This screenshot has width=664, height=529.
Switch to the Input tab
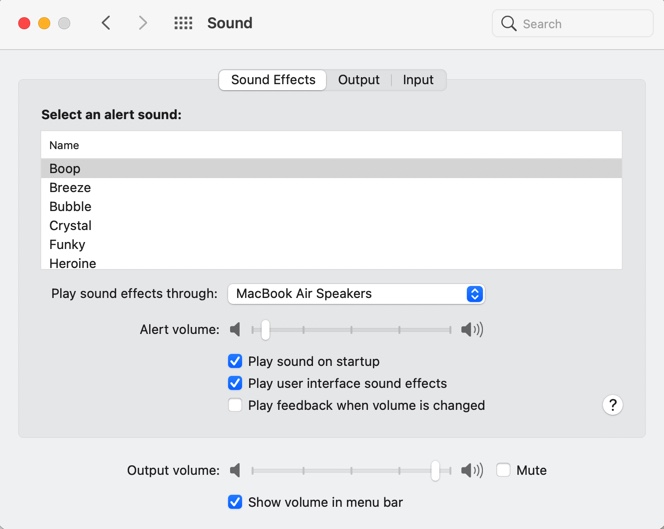[418, 80]
